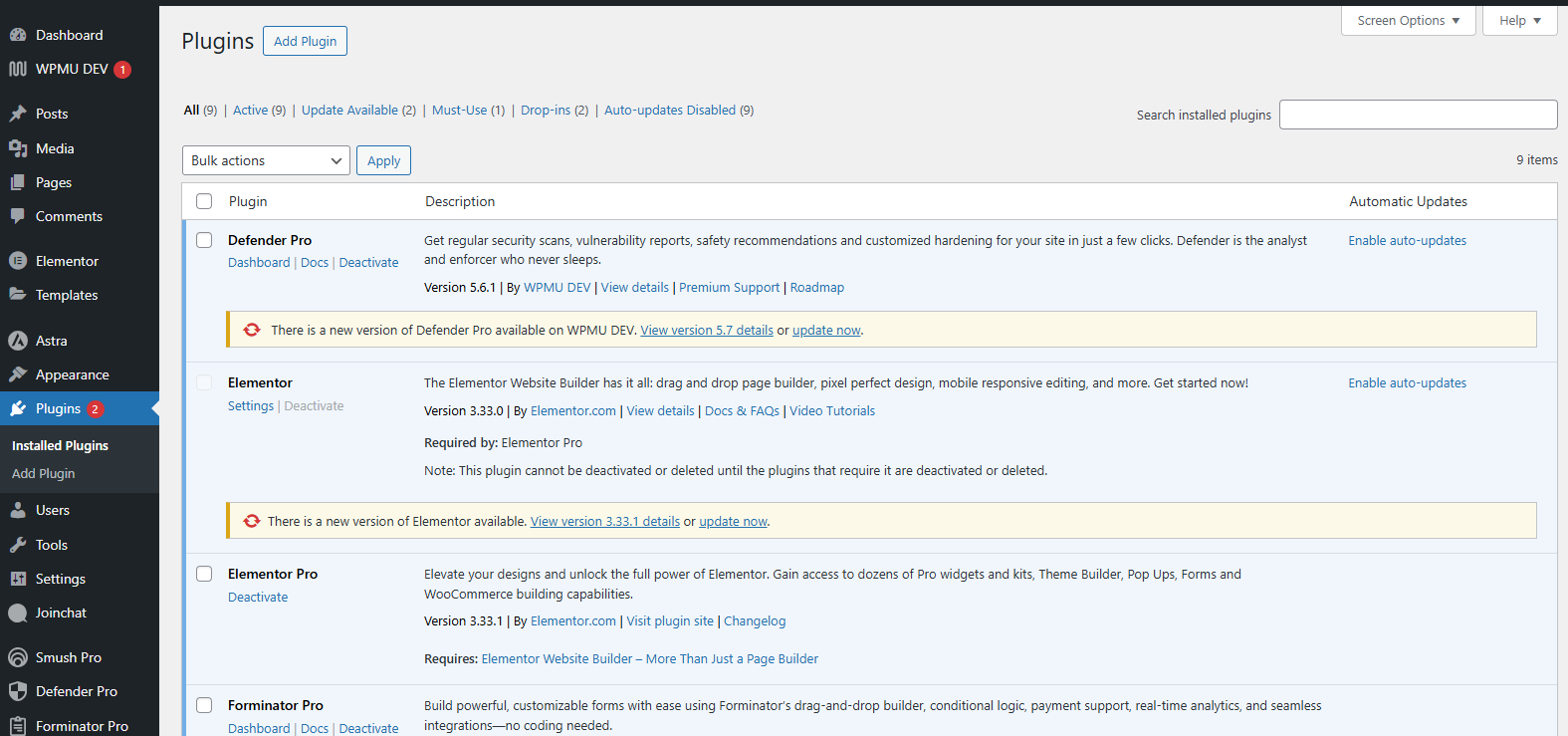1568x736 pixels.
Task: Click the Defender Pro shield icon
Action: coord(18,691)
